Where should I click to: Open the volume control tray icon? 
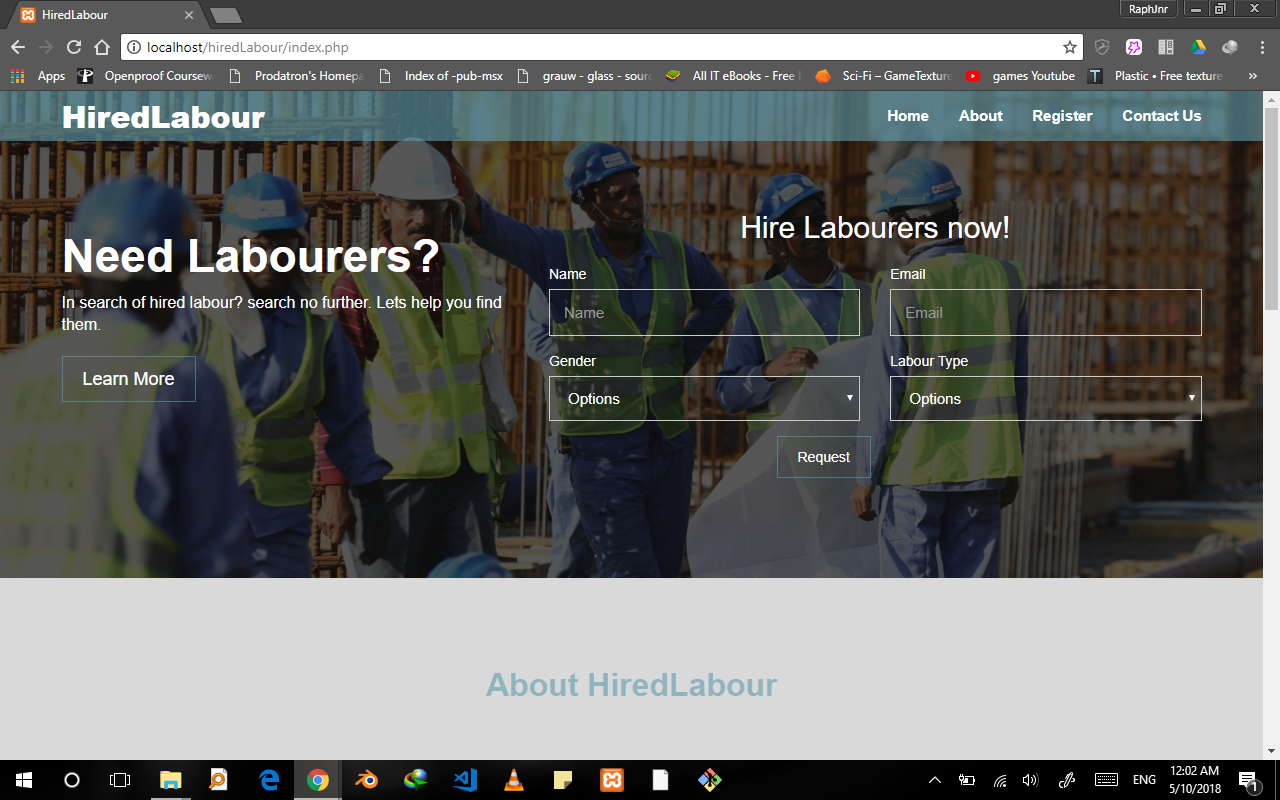1031,780
